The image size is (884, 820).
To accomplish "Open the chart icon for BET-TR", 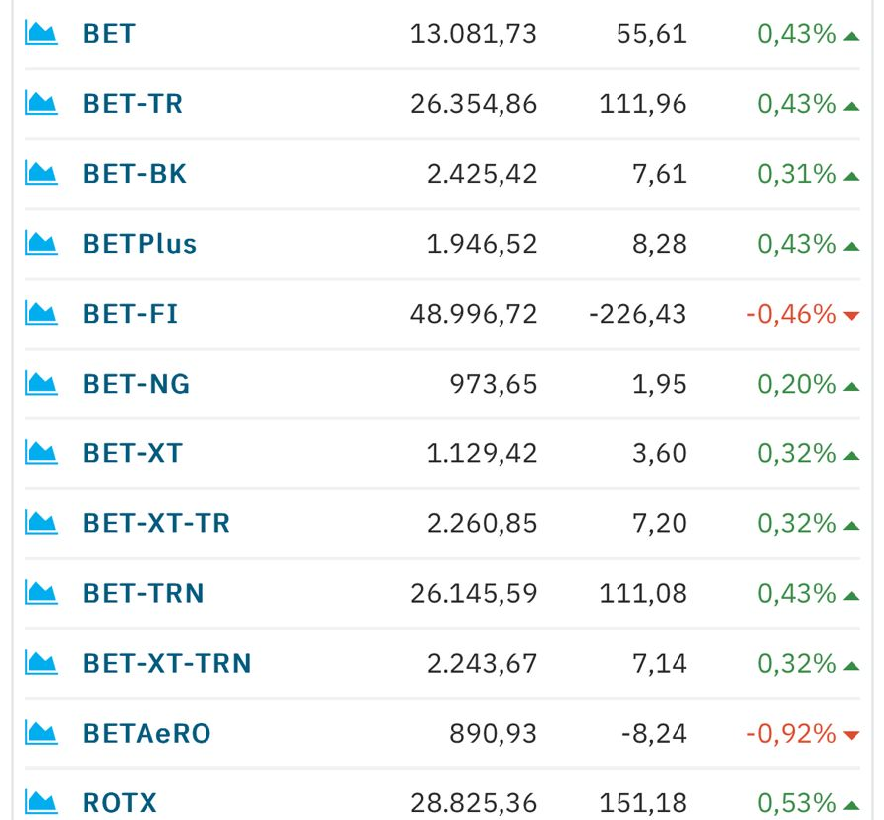I will pyautogui.click(x=41, y=103).
